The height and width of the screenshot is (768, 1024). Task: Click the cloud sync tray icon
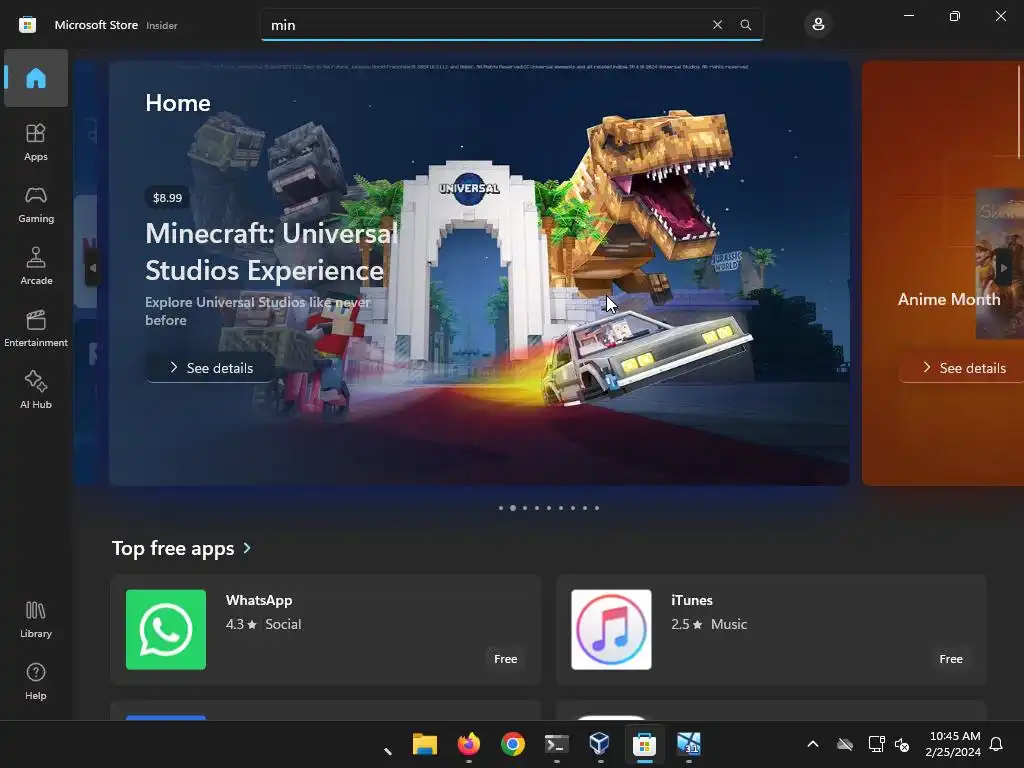tap(845, 744)
